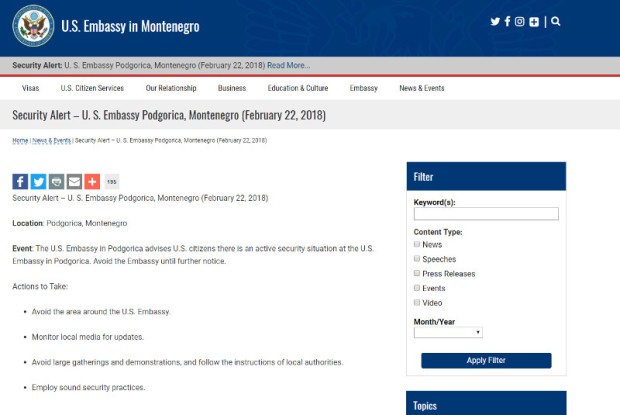Open the embassy Twitter page icon

495,21
